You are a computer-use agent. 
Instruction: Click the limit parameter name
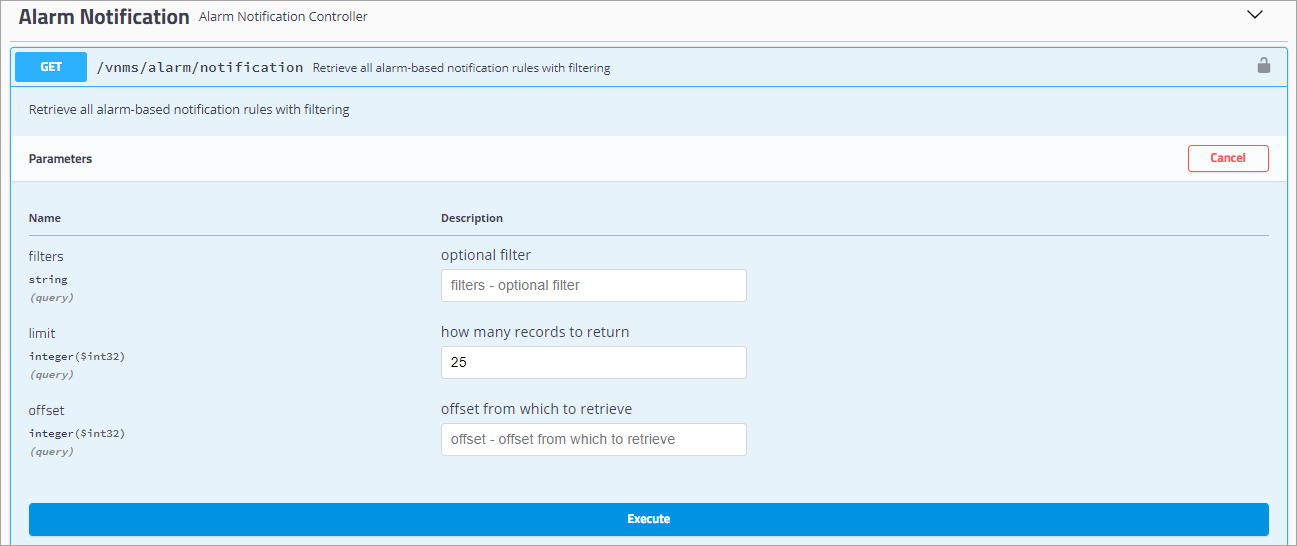click(x=43, y=333)
